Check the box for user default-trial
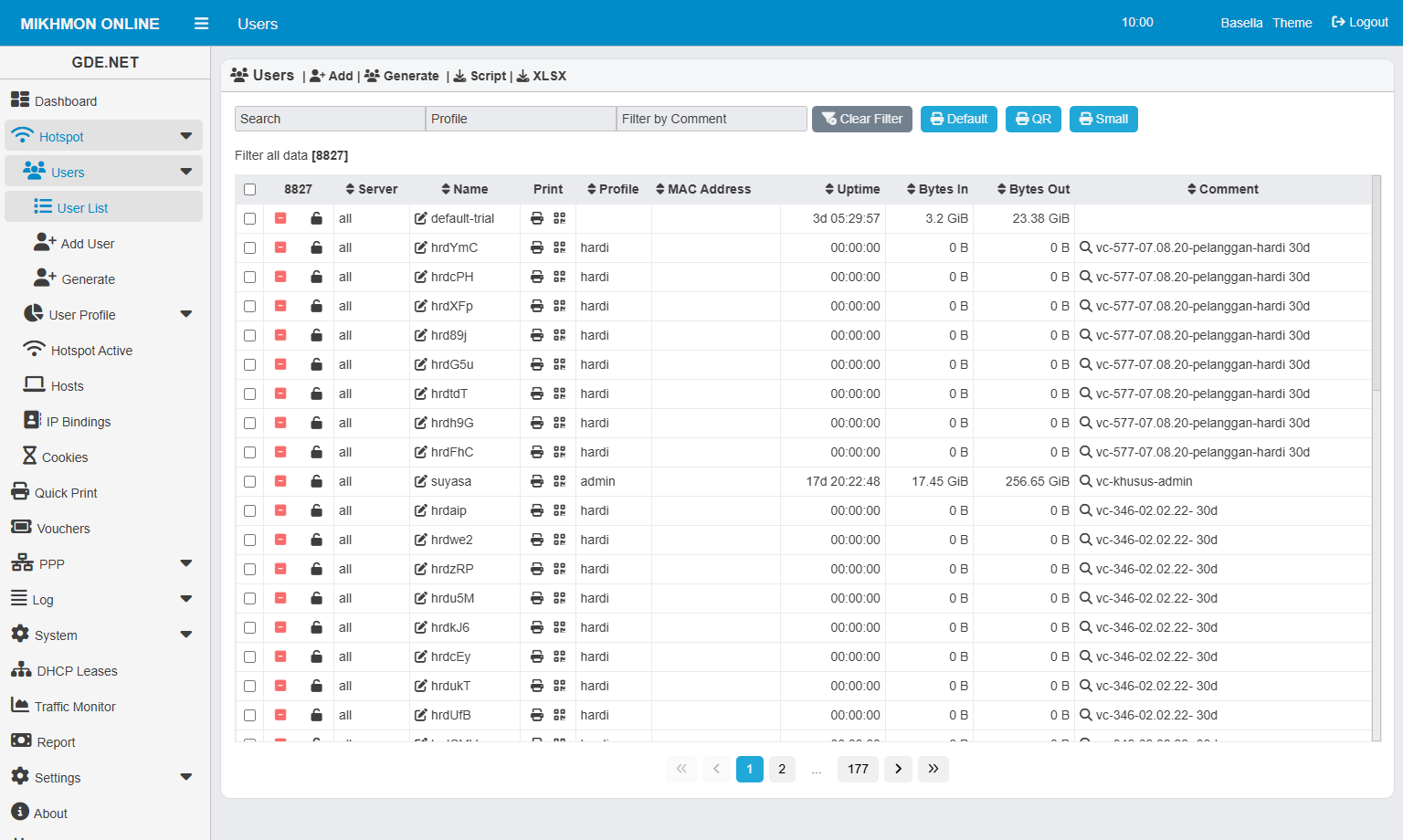This screenshot has height=840, width=1403. [x=250, y=218]
